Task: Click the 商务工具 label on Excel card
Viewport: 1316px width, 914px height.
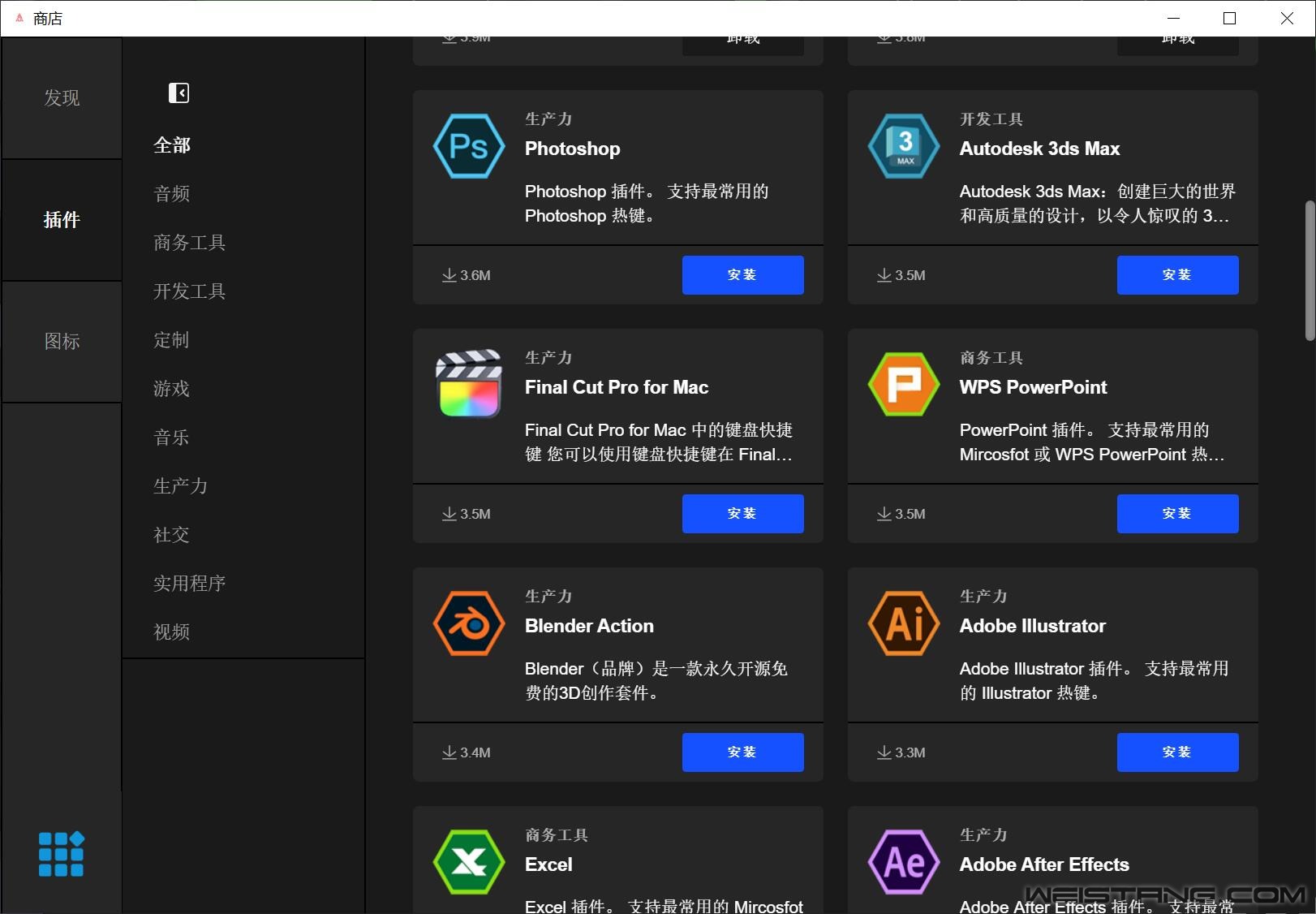Action: 557,834
